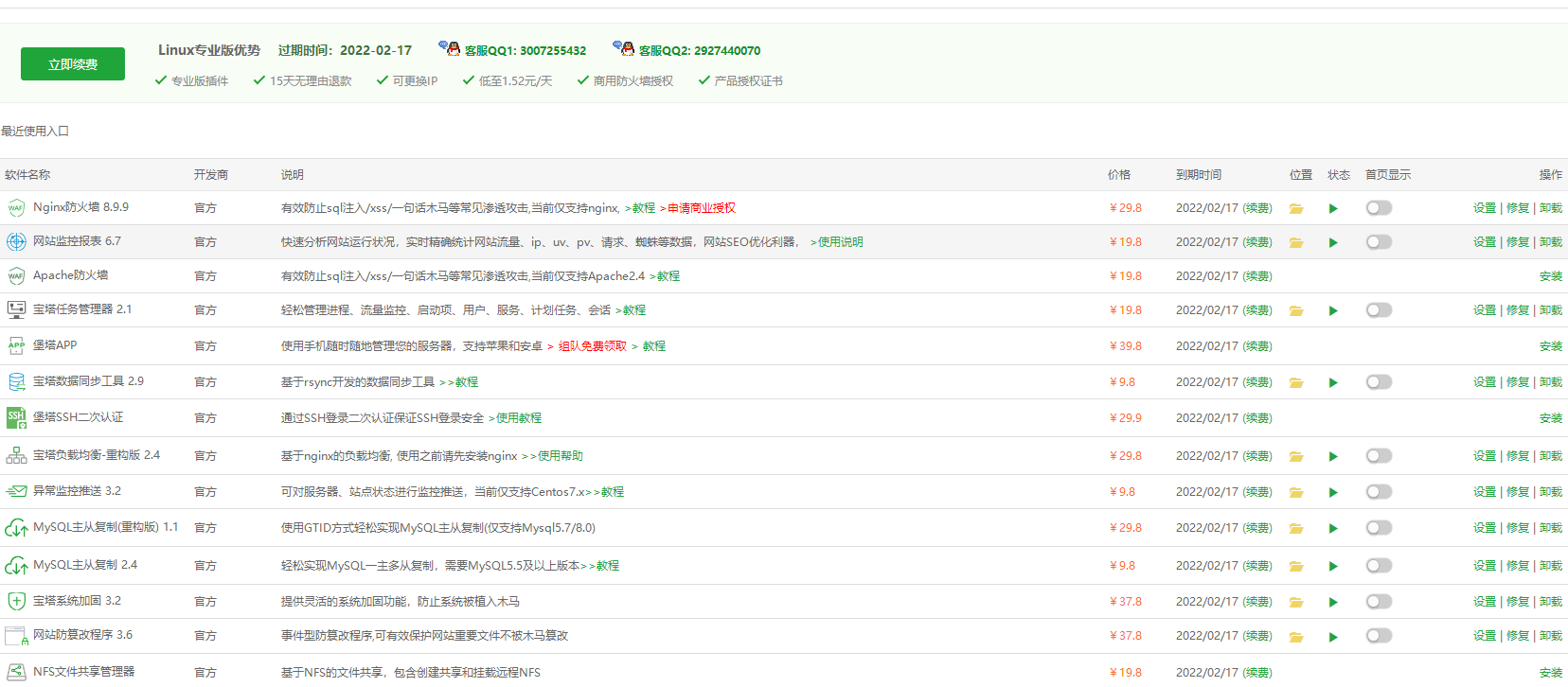Click 设置 for Nginx防火墙

point(1485,208)
